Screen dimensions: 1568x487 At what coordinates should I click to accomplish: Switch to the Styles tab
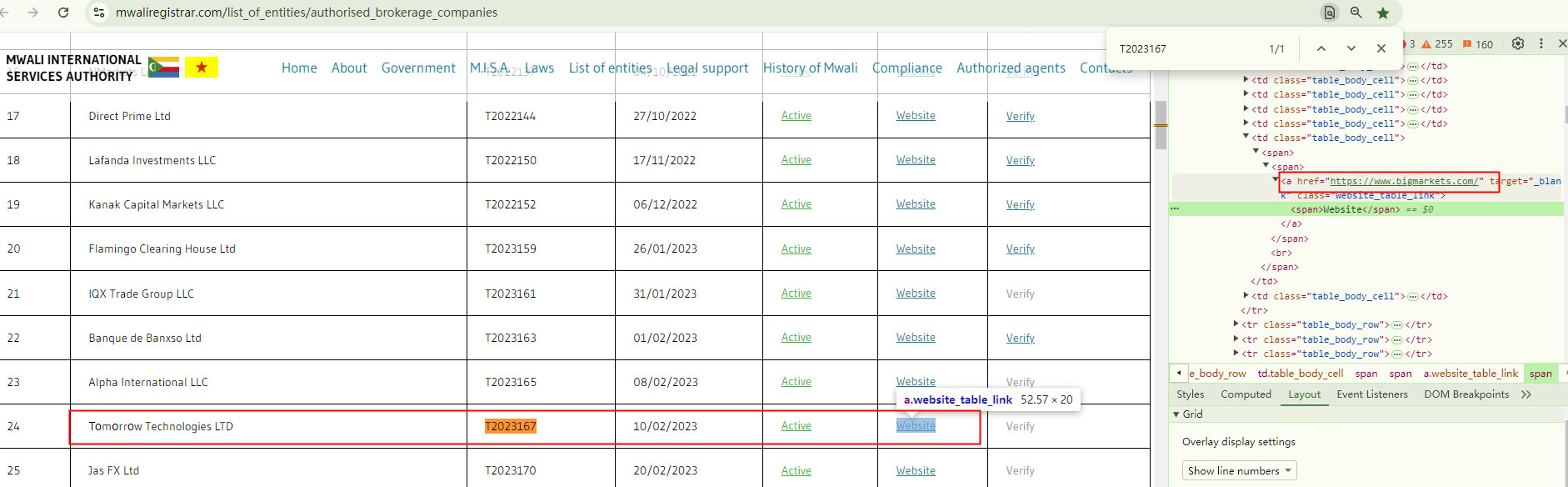pyautogui.click(x=1190, y=394)
